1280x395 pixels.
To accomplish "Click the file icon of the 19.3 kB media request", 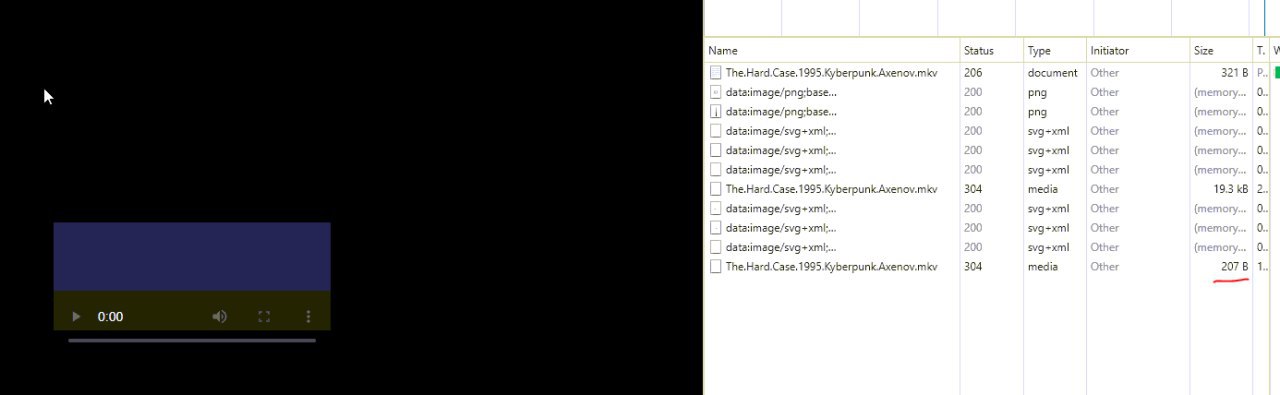I will (x=716, y=189).
